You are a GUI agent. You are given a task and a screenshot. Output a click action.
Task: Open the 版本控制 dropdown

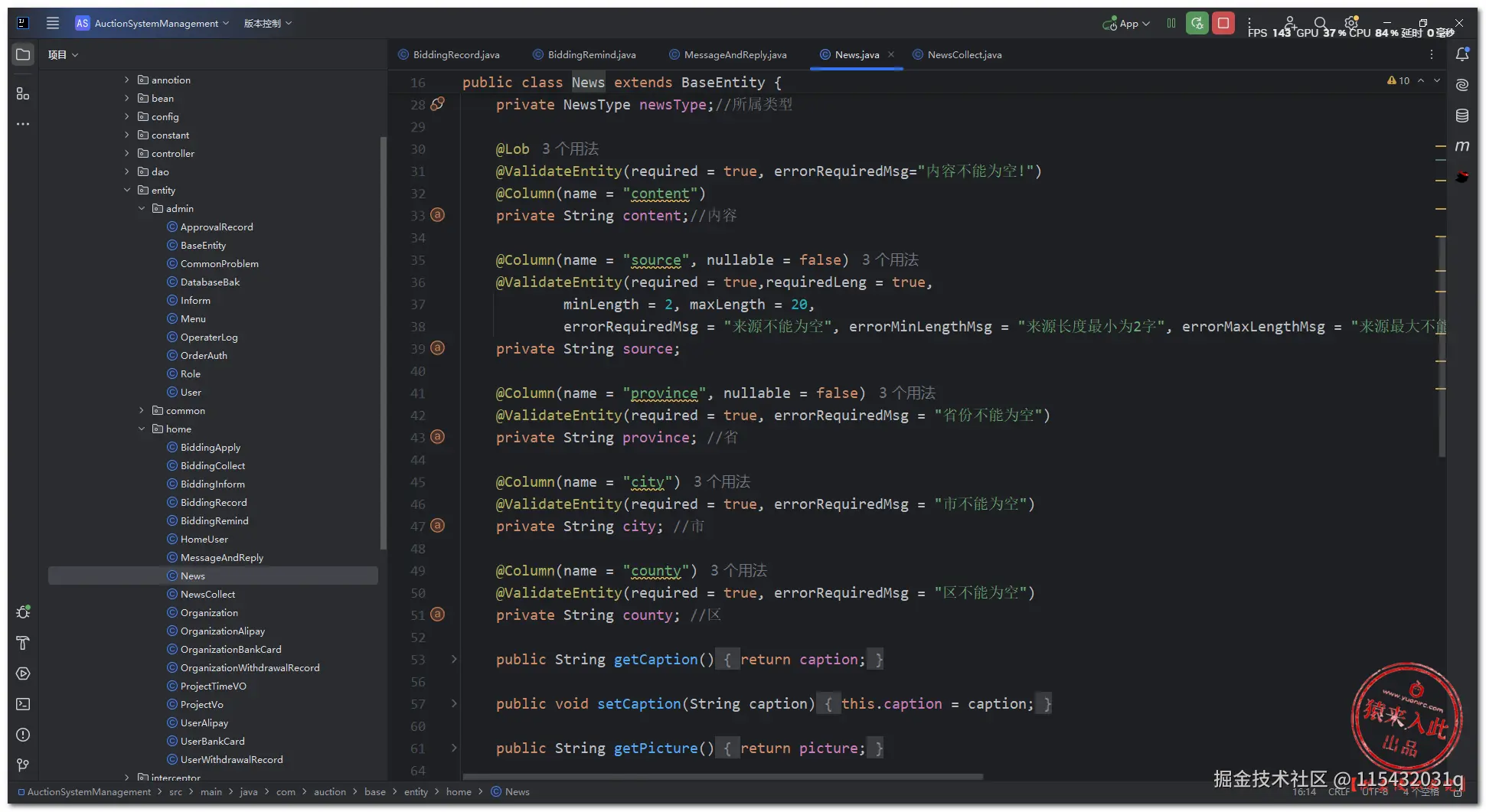268,23
